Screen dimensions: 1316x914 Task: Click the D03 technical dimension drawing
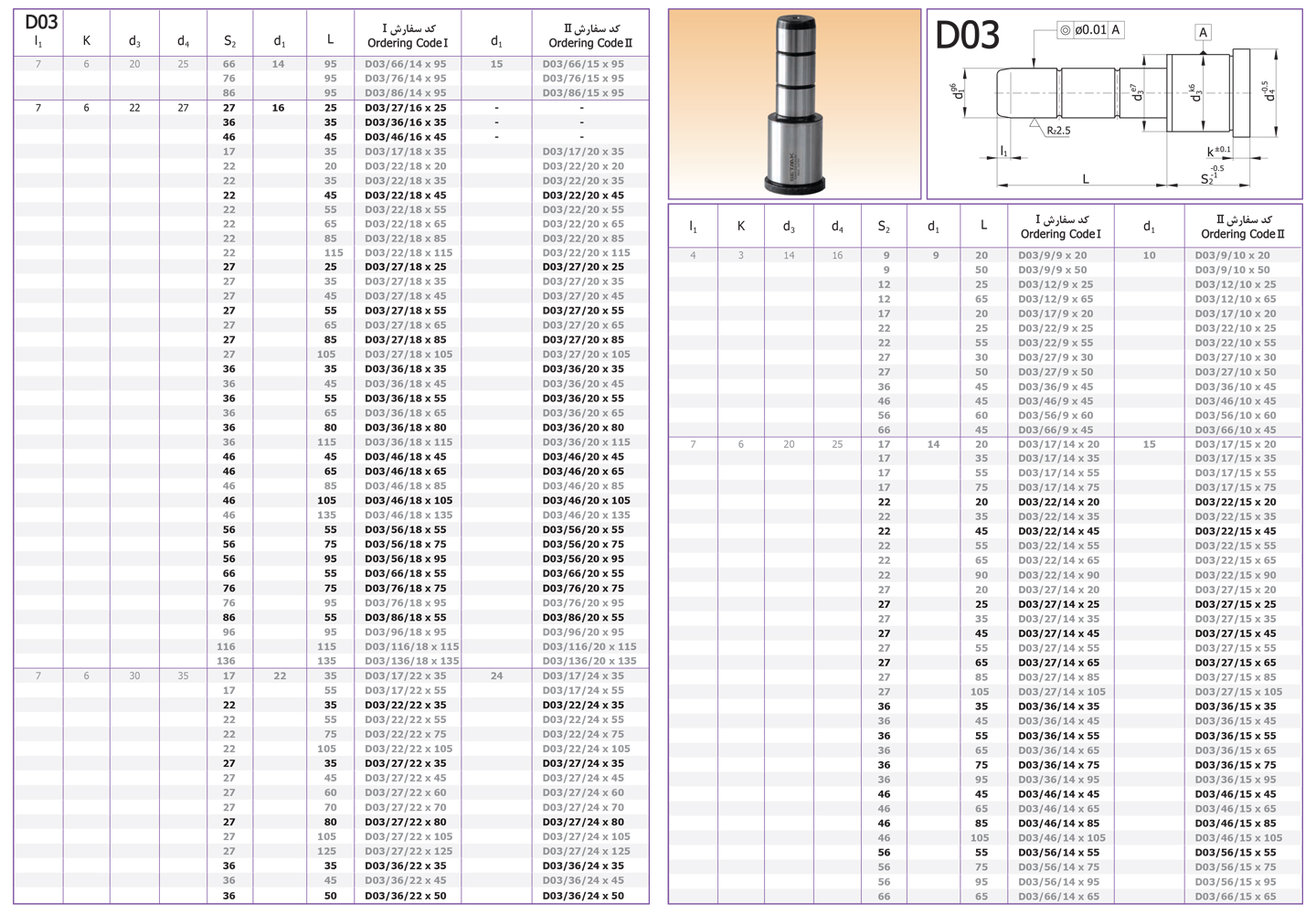click(x=1114, y=104)
